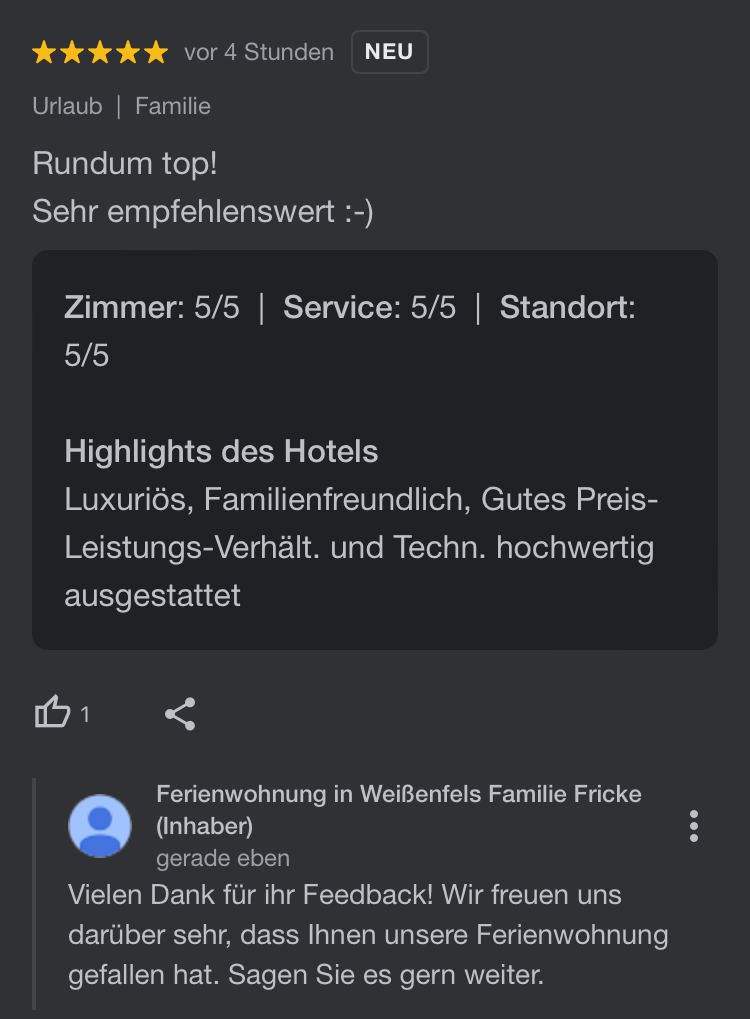Like the review with thumbs-up icon

click(x=52, y=713)
